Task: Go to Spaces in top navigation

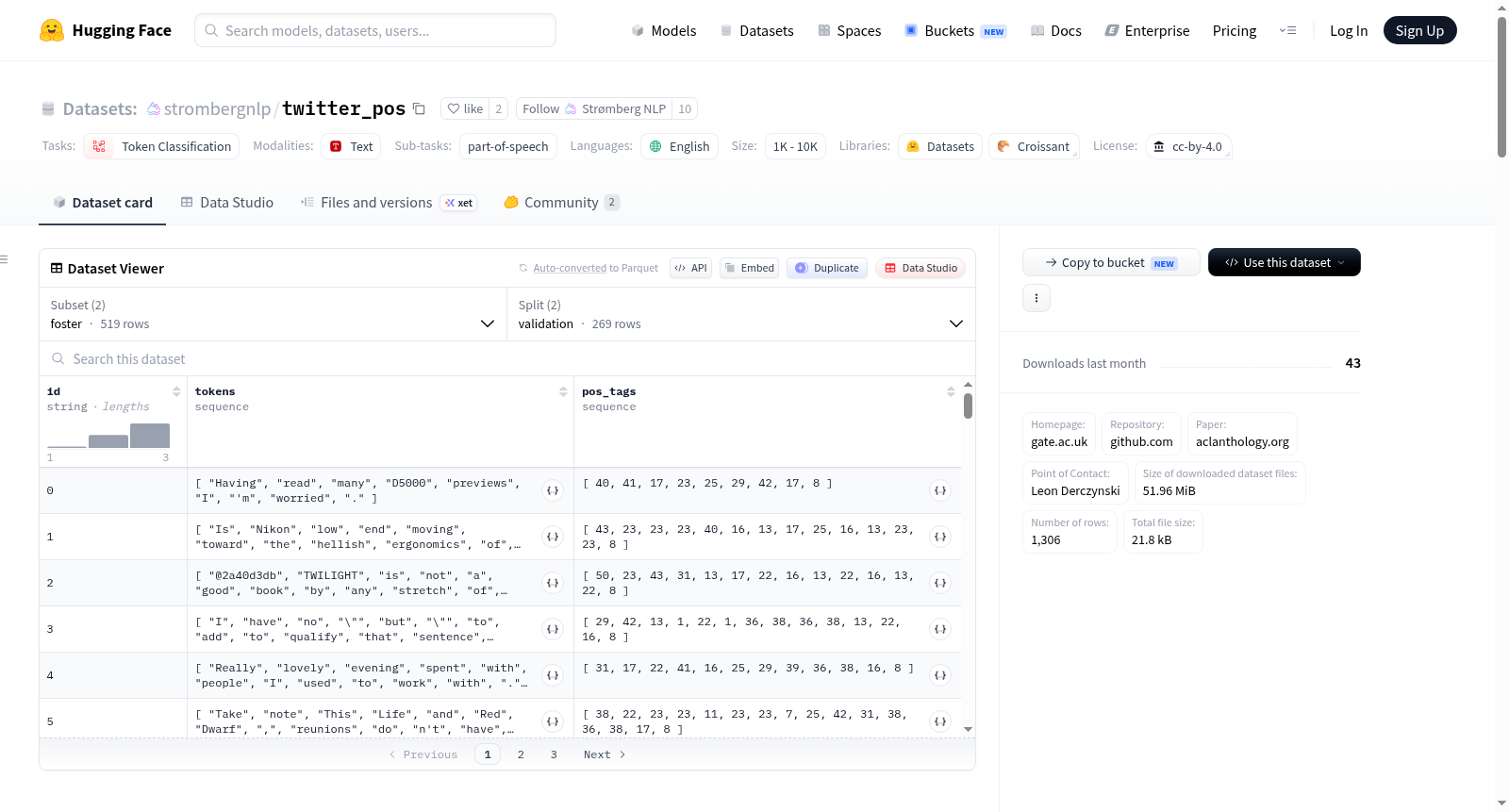Action: [x=849, y=30]
